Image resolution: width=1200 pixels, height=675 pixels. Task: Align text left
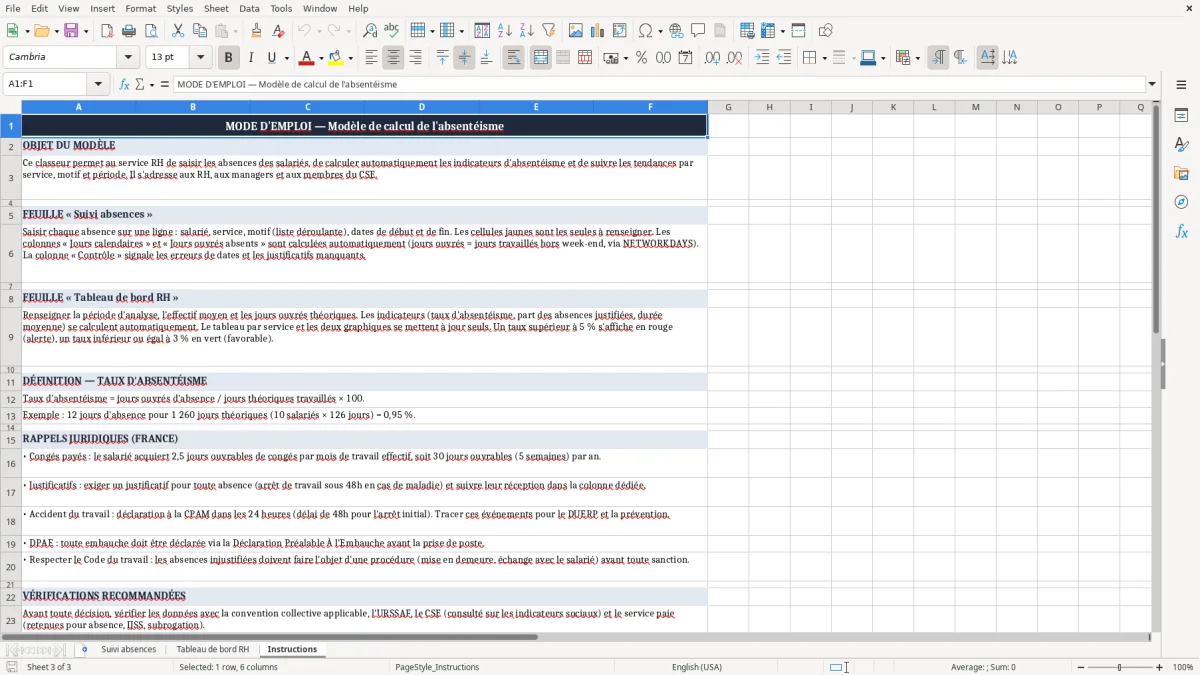point(371,58)
